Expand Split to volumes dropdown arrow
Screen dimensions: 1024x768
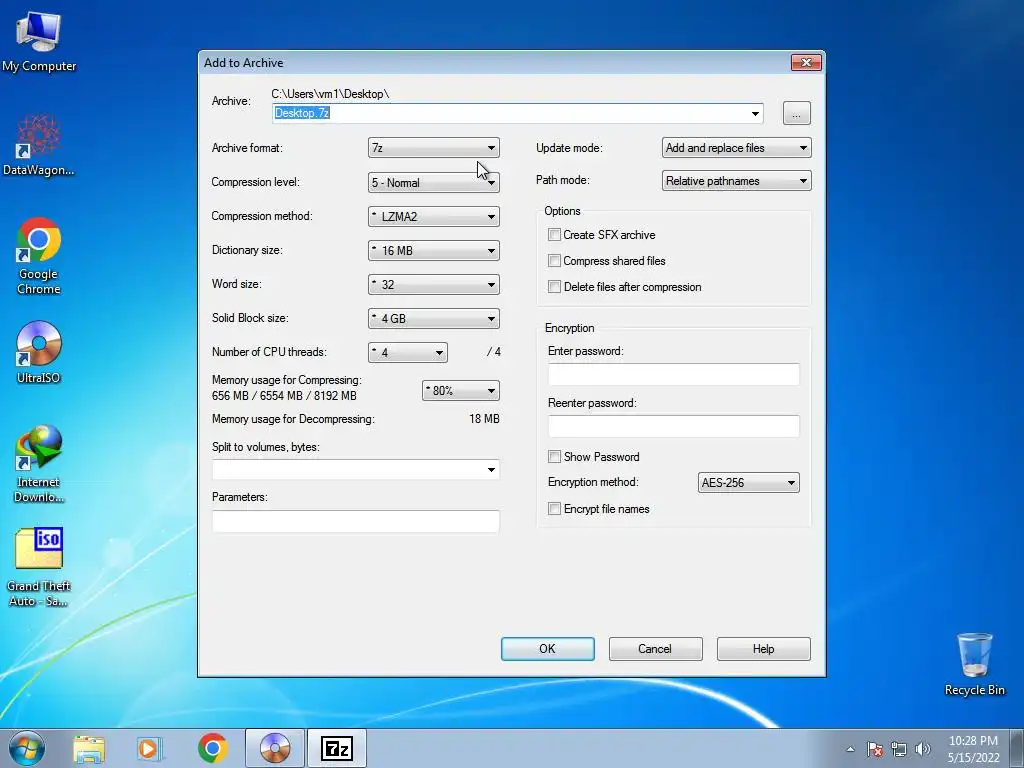[491, 470]
